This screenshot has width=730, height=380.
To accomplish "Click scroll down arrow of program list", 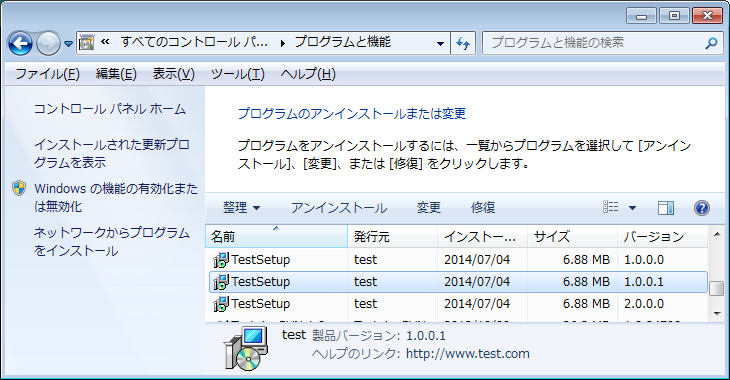I will 716,314.
